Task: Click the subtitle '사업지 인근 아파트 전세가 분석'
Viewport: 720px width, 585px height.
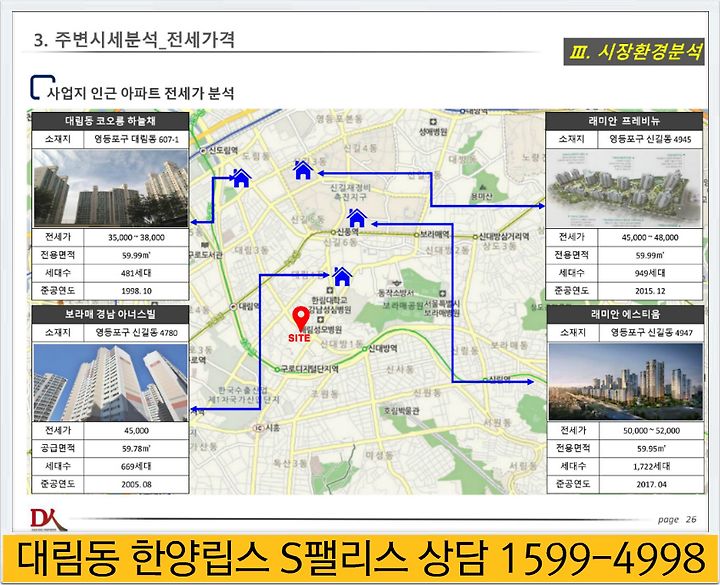Action: click(x=141, y=93)
